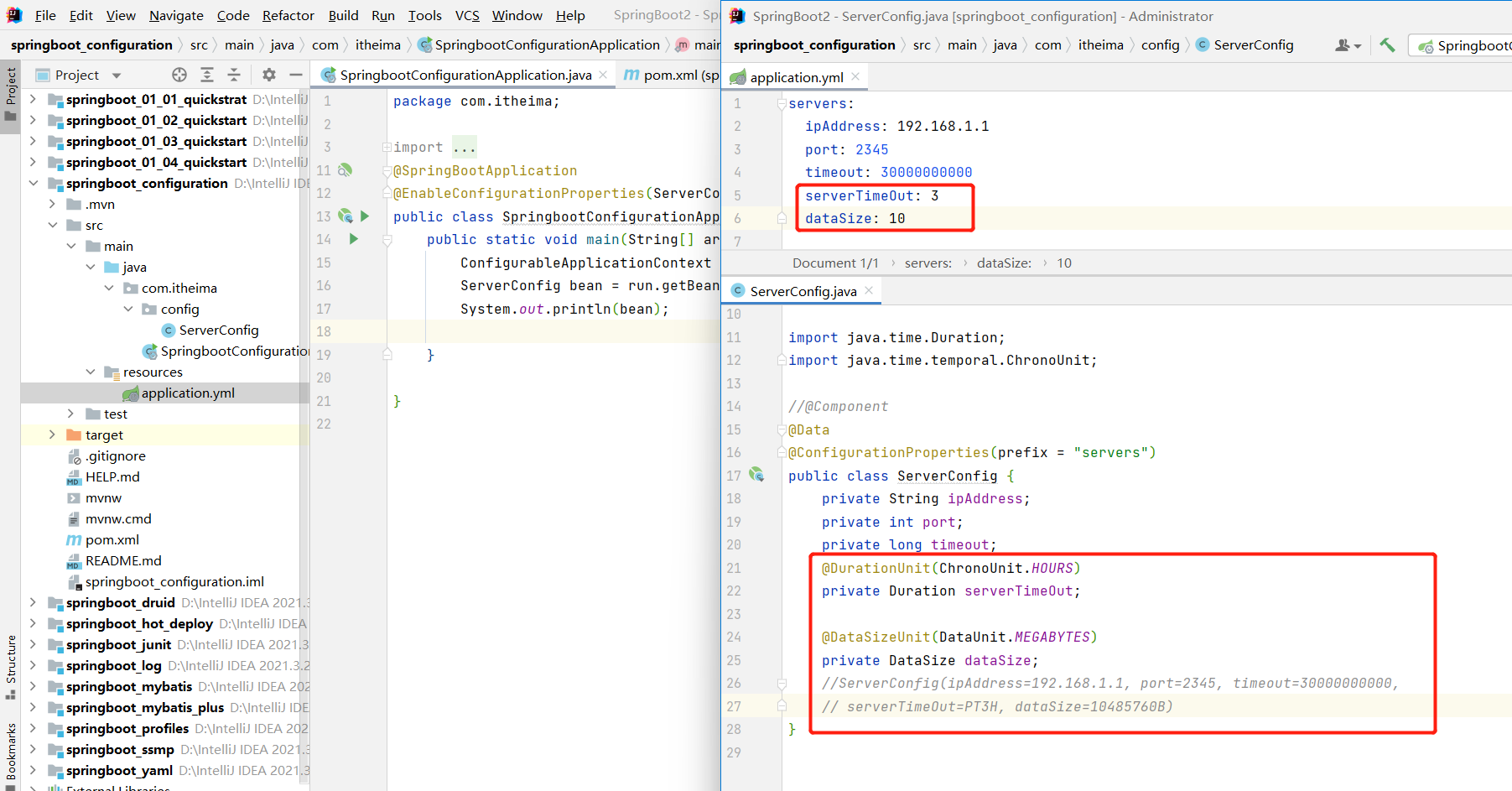Screen dimensions: 1512x791
Task: Close the application.yml editor tab
Action: pyautogui.click(x=855, y=76)
